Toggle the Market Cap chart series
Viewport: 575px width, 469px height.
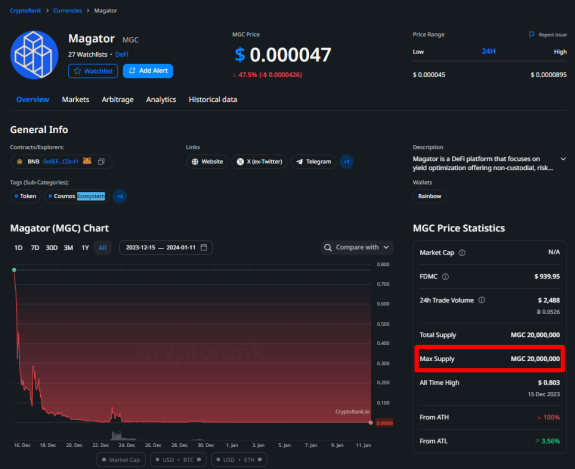coord(121,460)
